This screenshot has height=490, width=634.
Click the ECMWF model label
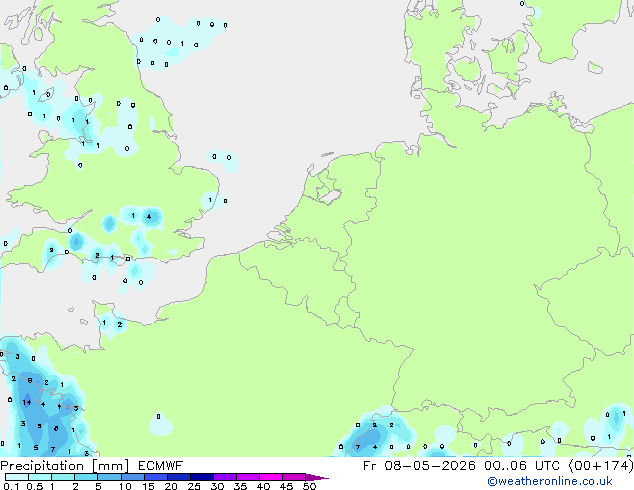161,466
